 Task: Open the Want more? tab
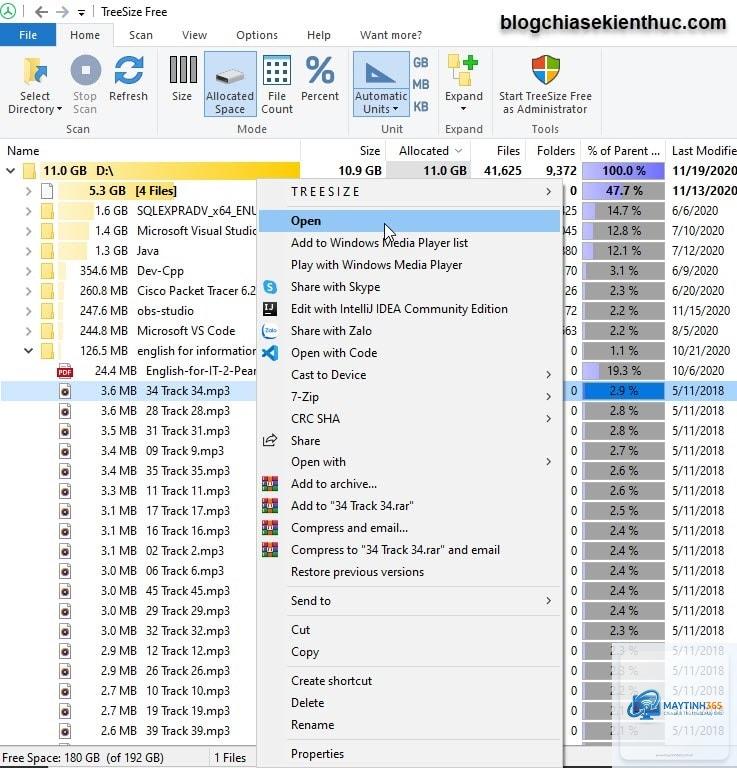point(391,35)
